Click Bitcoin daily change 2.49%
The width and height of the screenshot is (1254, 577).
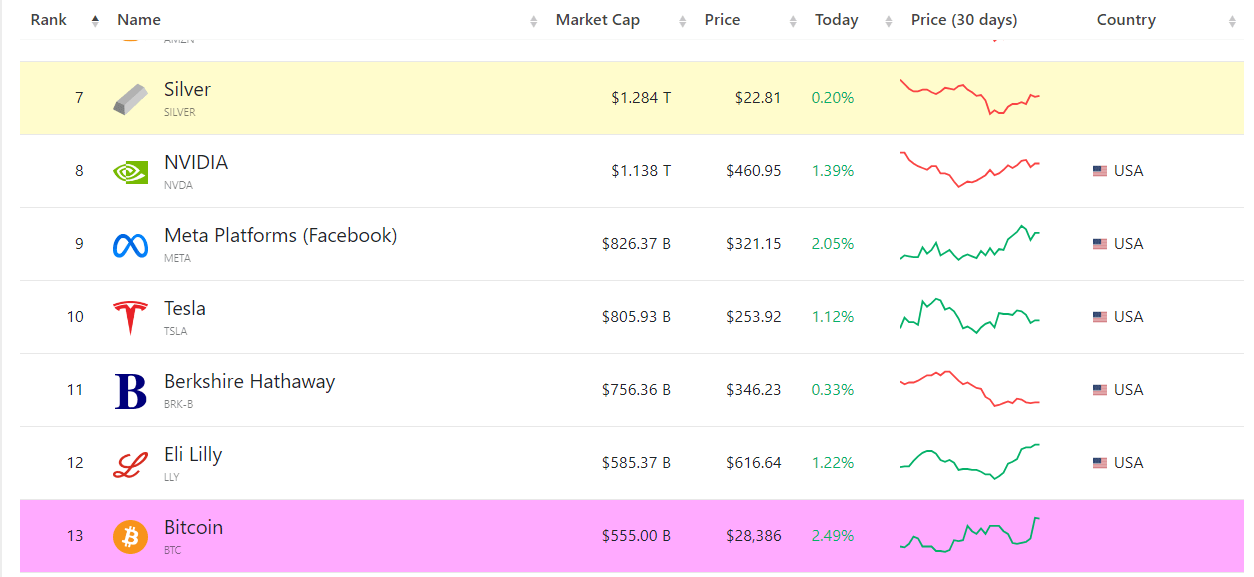pyautogui.click(x=833, y=536)
